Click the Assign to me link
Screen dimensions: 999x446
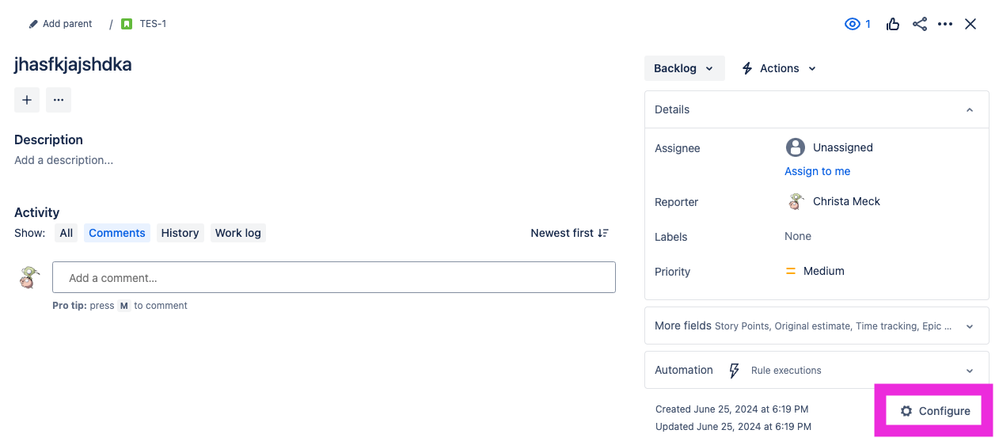(817, 171)
